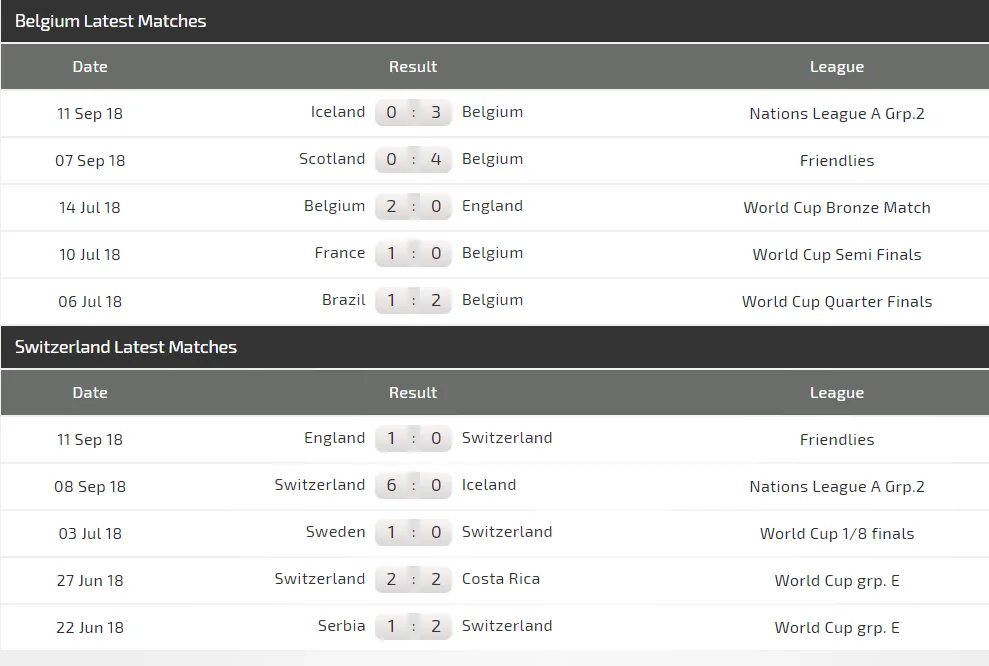Open the Sweden vs Switzerland 1:0 score
This screenshot has height=666, width=989.
(413, 532)
